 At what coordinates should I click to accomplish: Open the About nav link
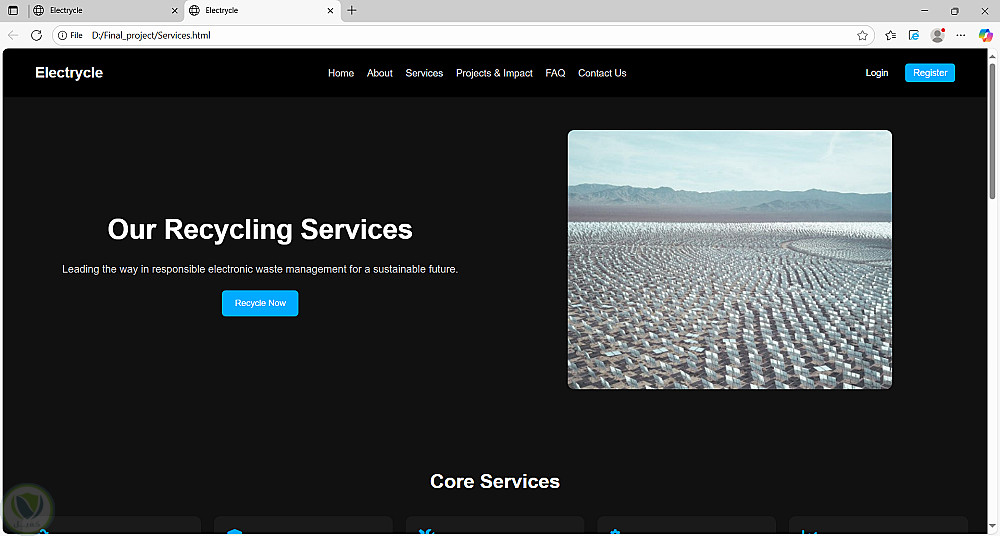coord(379,73)
